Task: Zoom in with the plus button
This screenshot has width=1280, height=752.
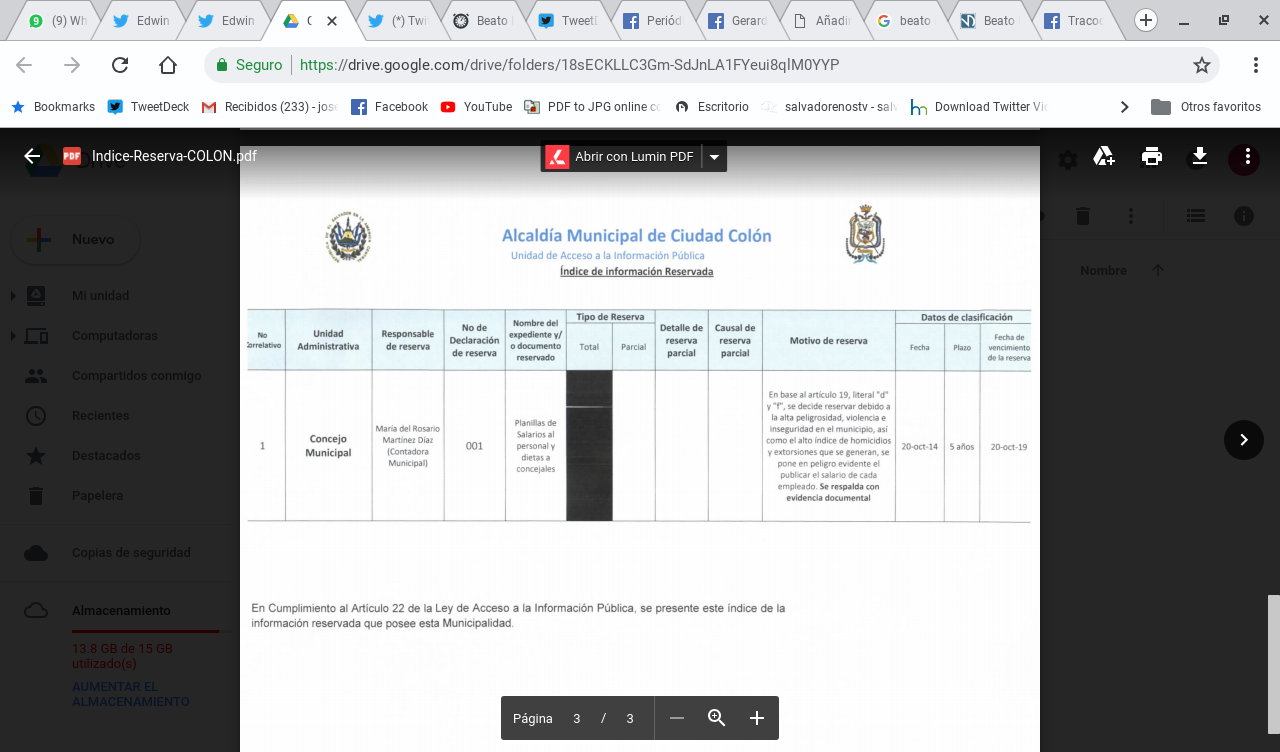Action: (x=757, y=718)
